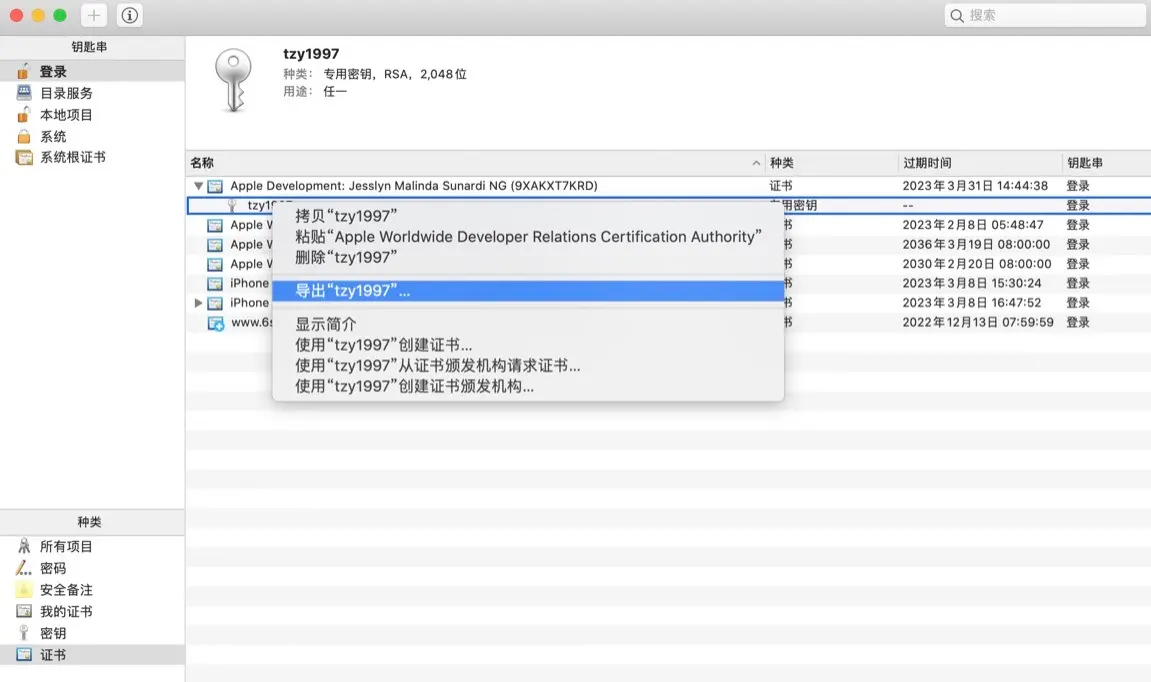The image size is (1151, 682).
Task: Click the large key image in header
Action: pyautogui.click(x=233, y=80)
